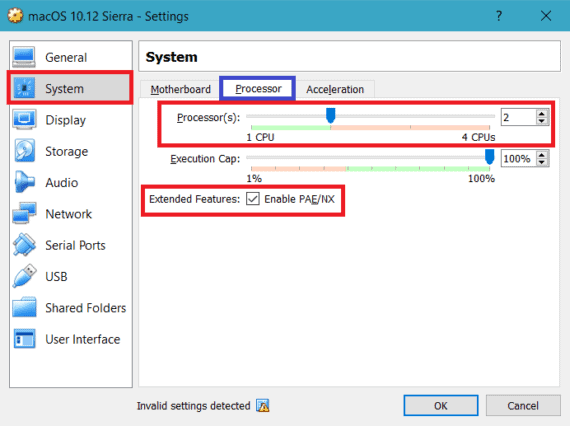Select the Serial Ports connector icon
Image resolution: width=570 pixels, height=426 pixels.
(x=24, y=245)
